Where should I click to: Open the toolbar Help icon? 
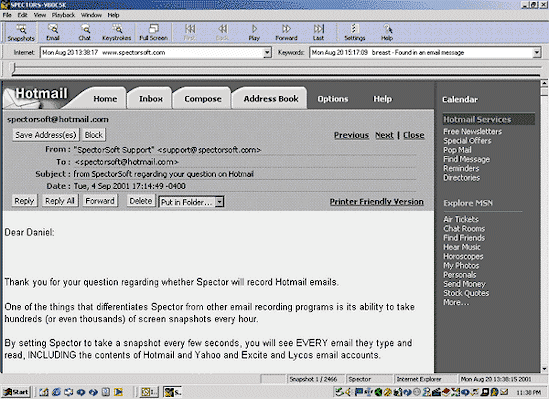point(387,33)
